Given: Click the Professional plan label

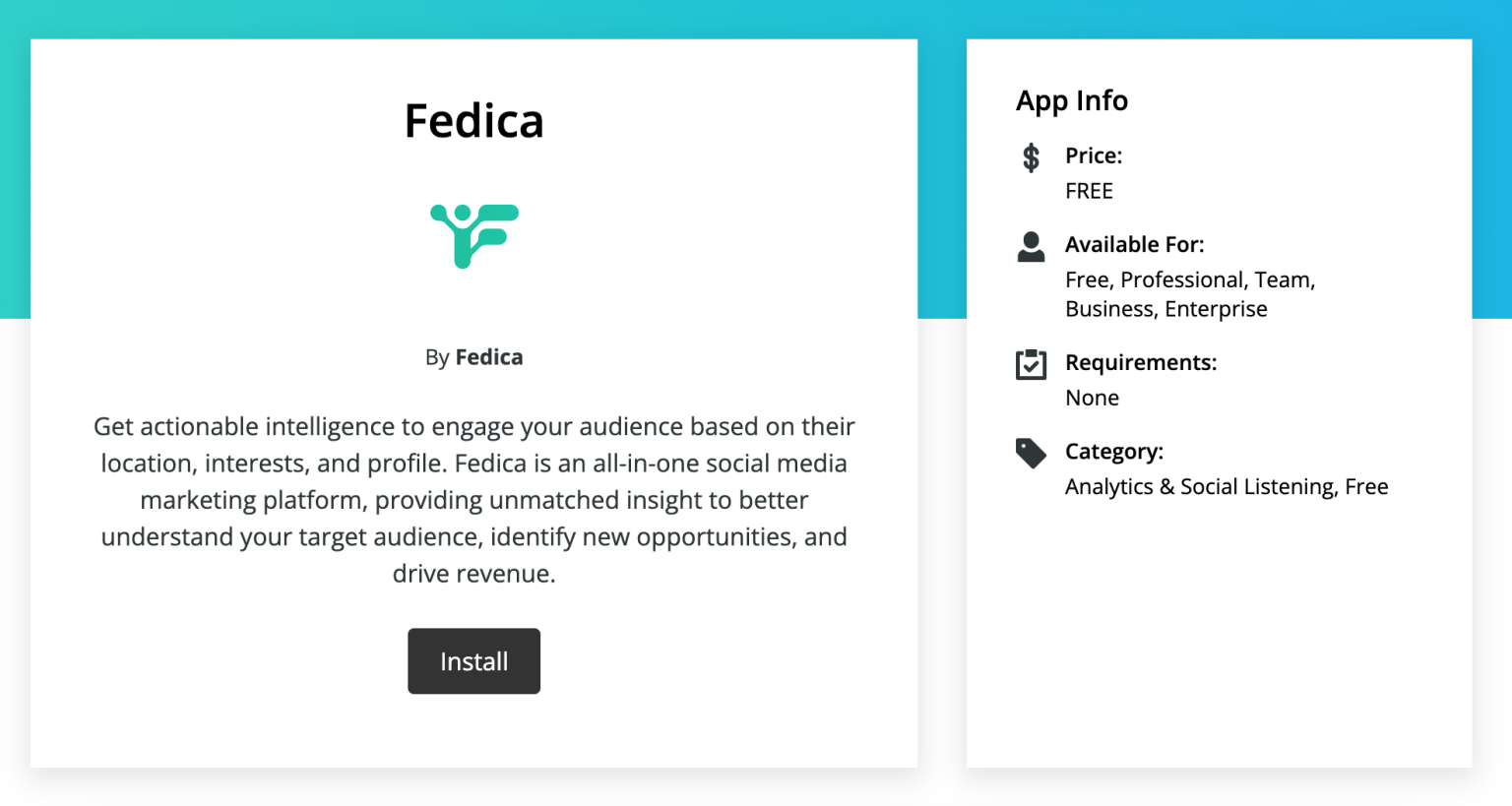Looking at the screenshot, I should (1184, 279).
